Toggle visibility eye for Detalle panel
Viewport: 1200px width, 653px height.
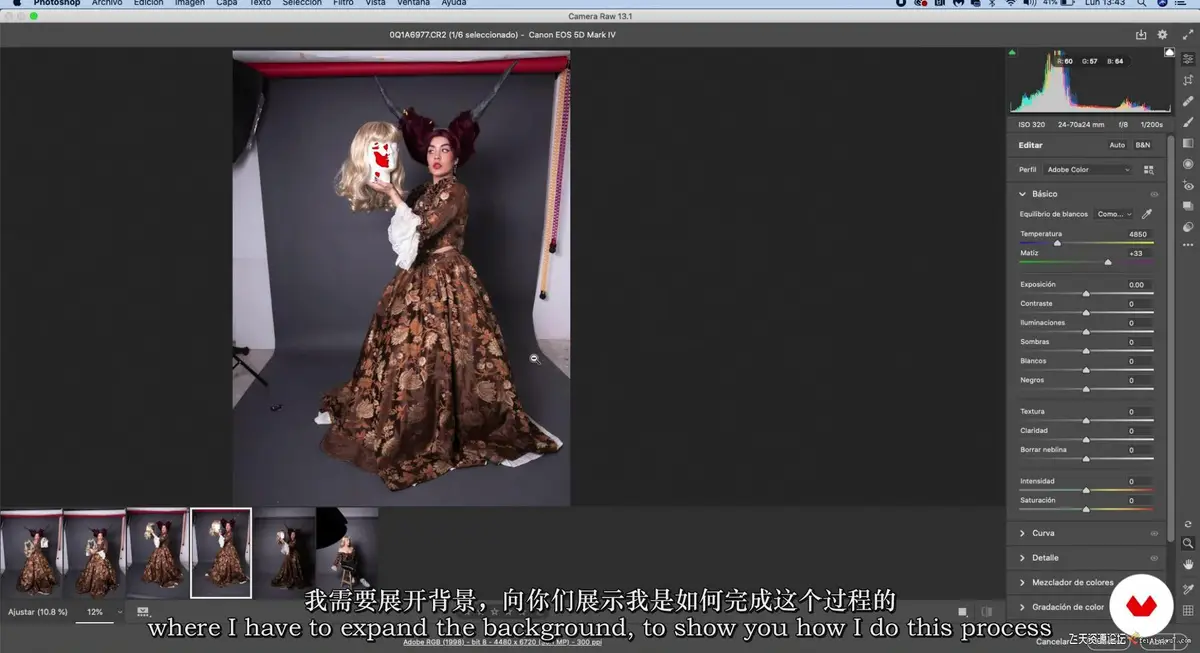tap(1154, 558)
